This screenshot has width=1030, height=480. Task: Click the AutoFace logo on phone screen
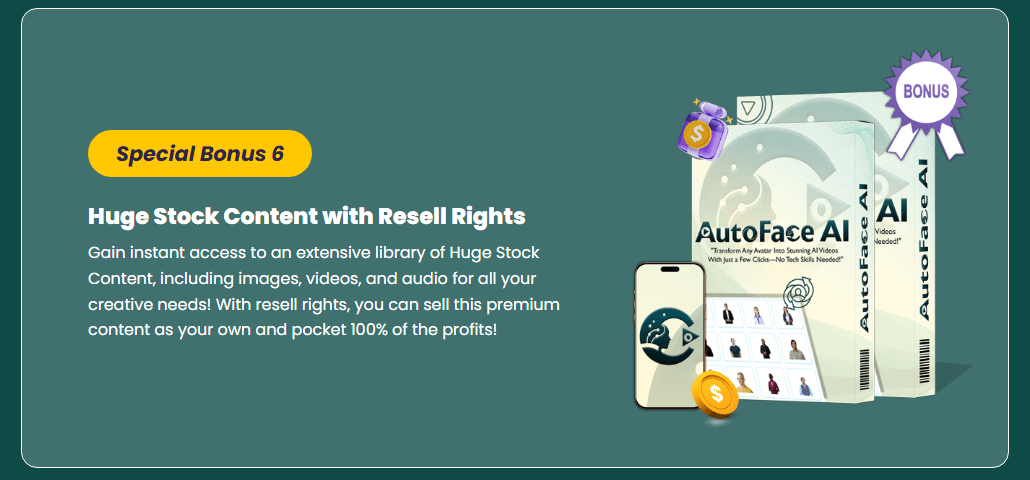(669, 337)
